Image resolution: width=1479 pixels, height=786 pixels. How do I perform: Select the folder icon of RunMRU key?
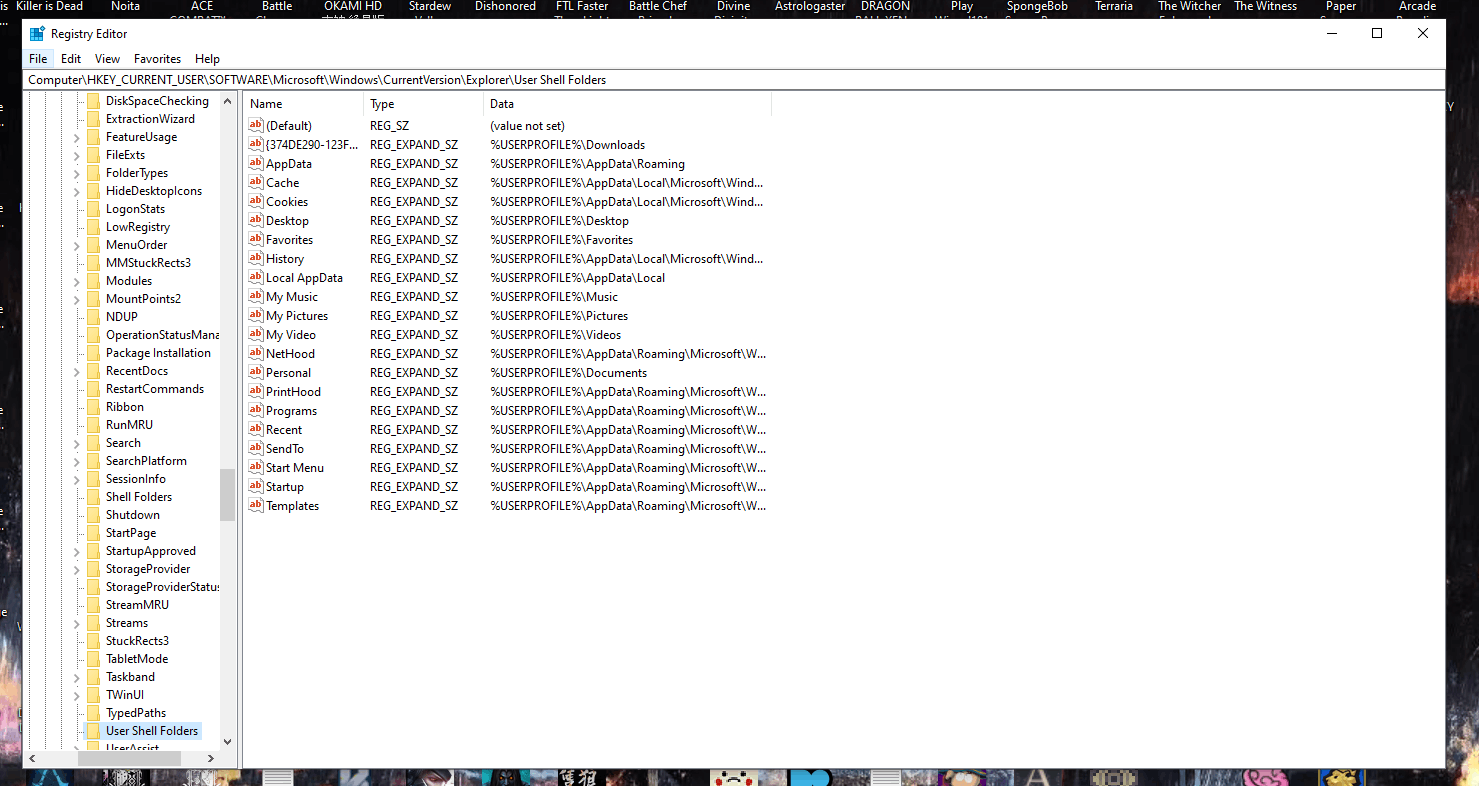(93, 425)
